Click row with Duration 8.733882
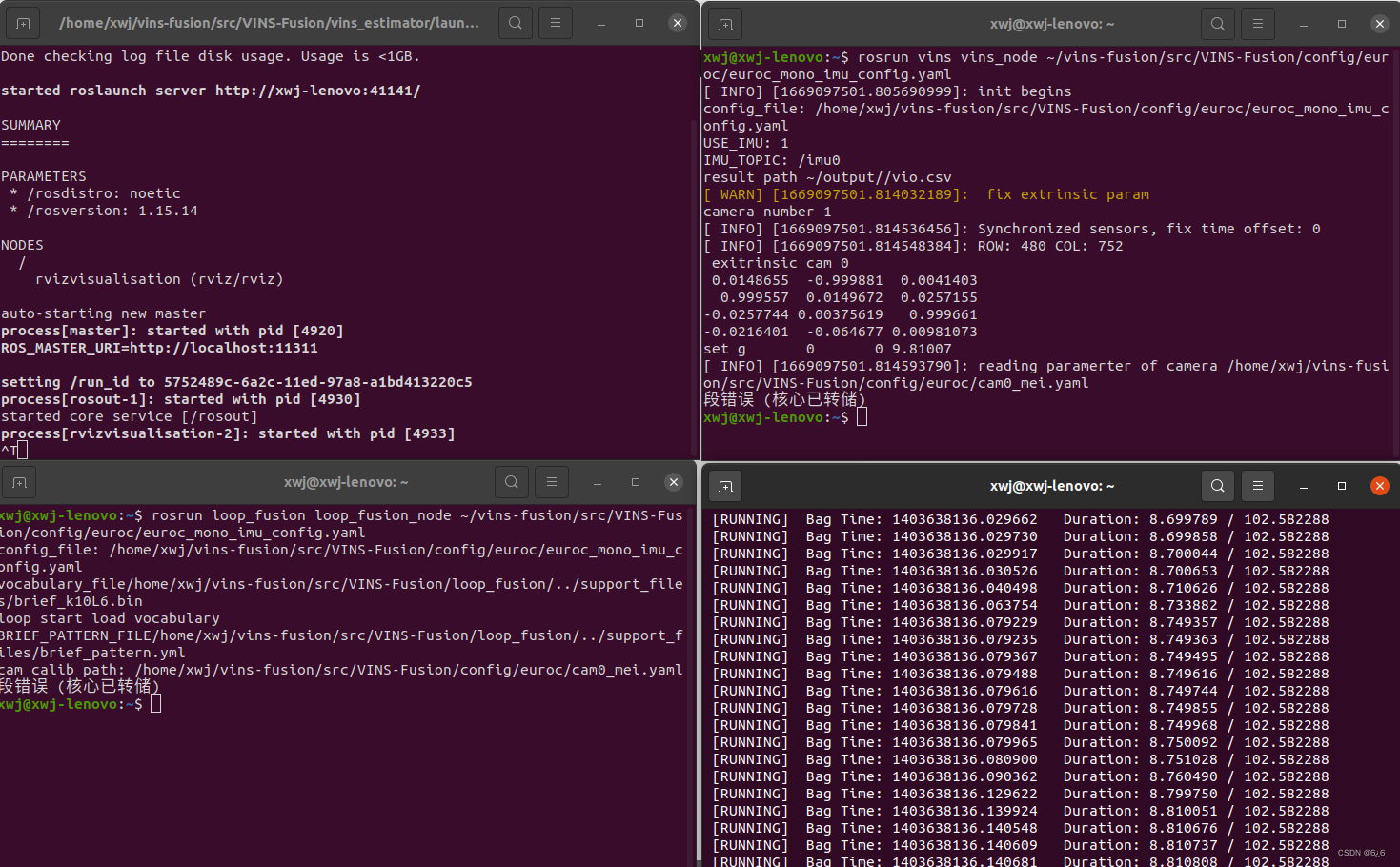1400x867 pixels. point(1021,605)
